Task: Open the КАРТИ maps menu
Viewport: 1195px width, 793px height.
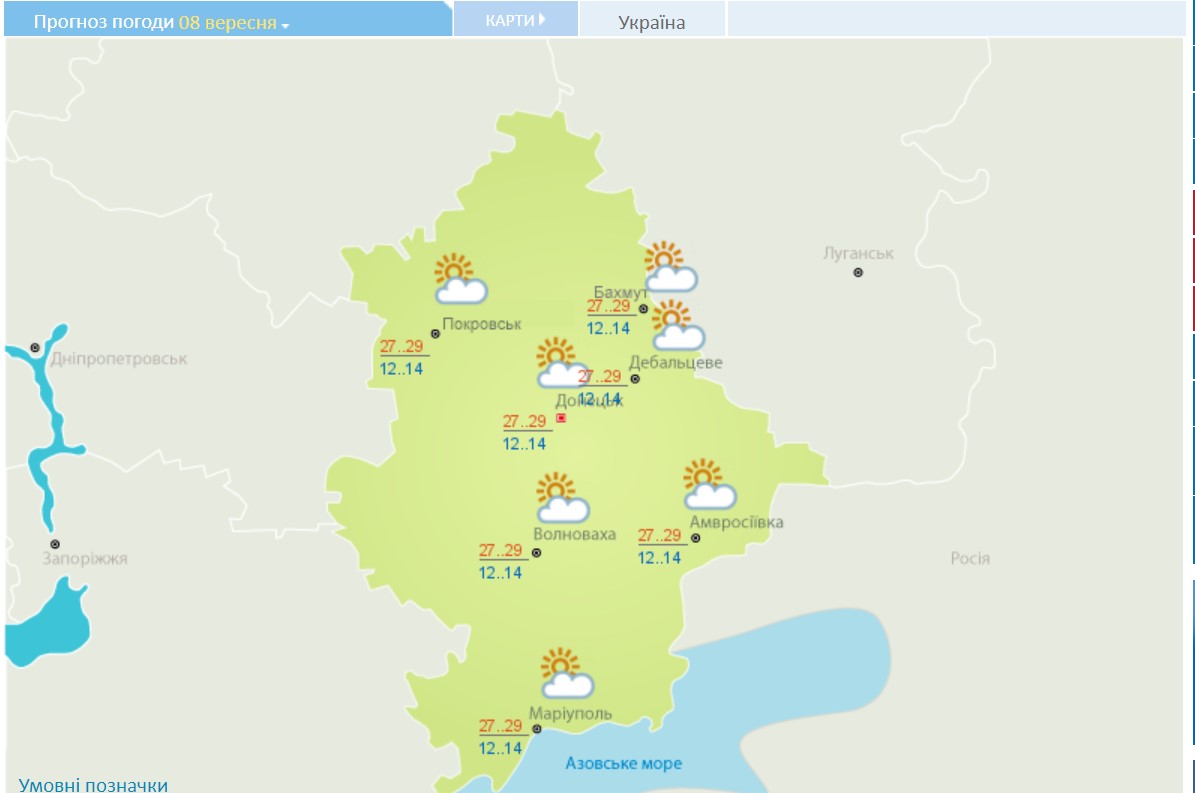Action: (515, 20)
